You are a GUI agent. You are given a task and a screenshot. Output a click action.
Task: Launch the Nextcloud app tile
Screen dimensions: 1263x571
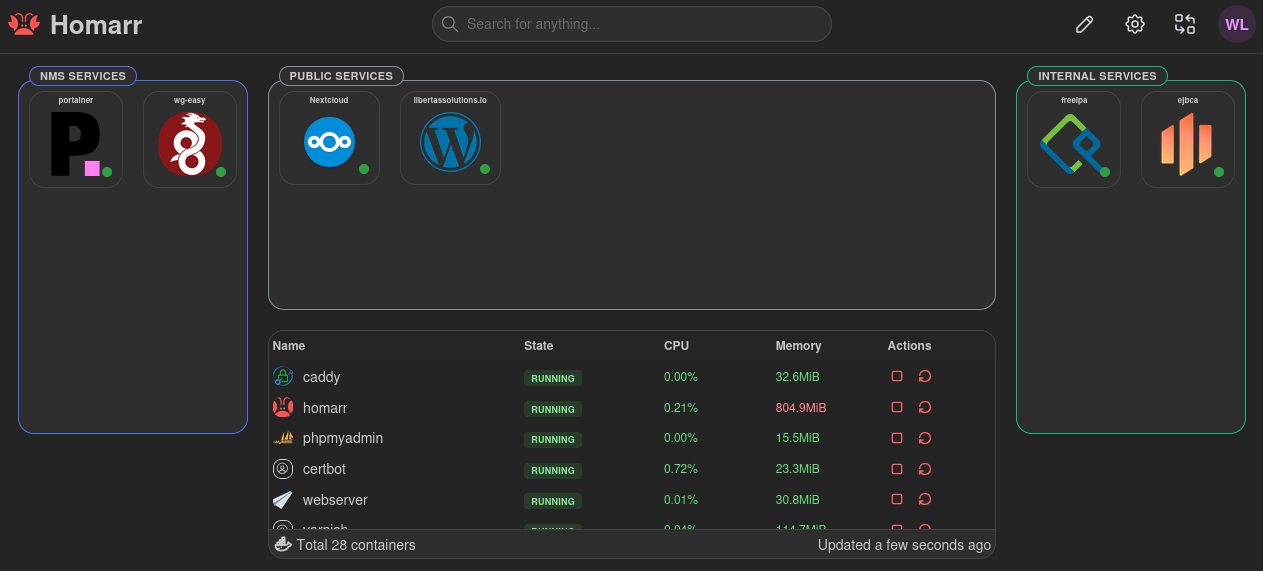click(x=329, y=138)
